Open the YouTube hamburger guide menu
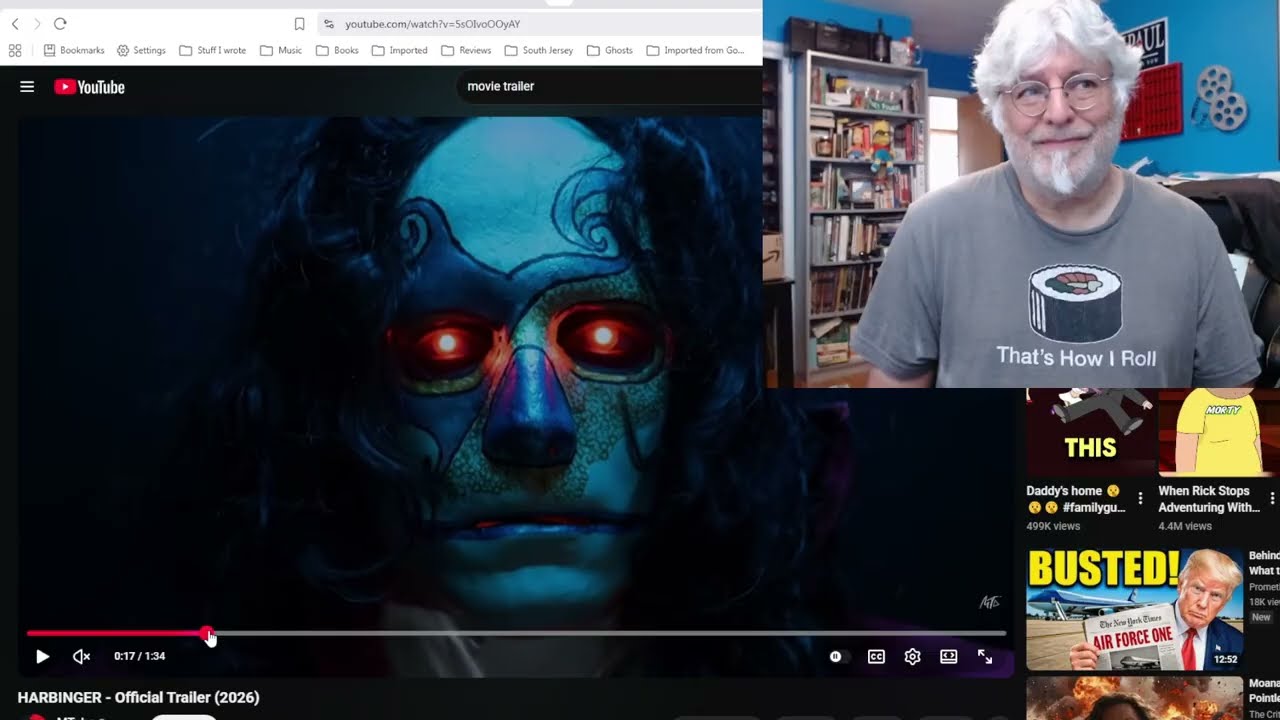Screen dimensions: 1280x720 (x=27, y=87)
